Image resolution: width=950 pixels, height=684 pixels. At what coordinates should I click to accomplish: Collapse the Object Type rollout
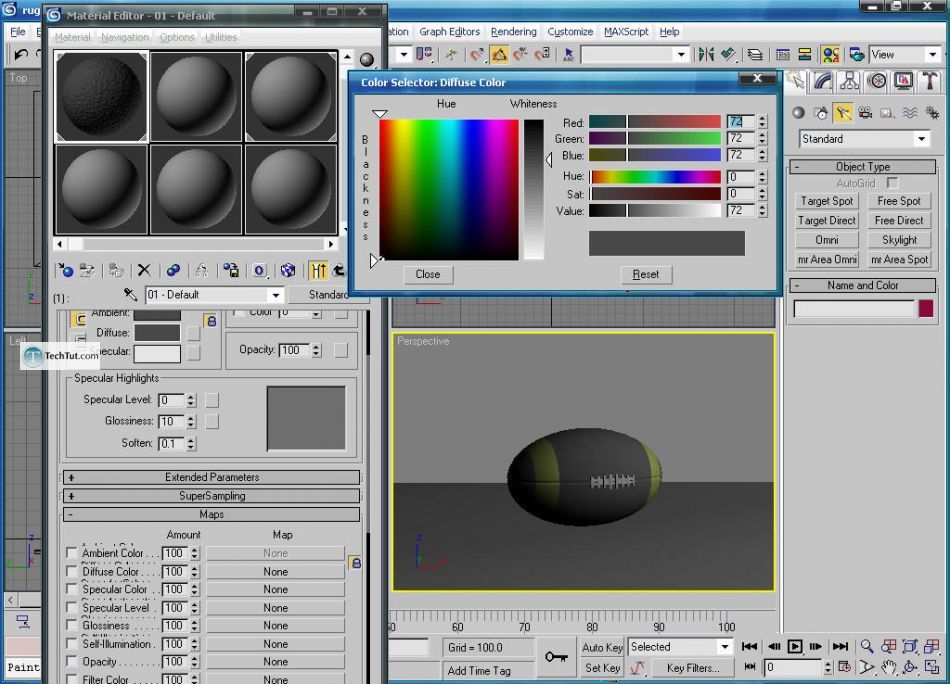[x=863, y=167]
